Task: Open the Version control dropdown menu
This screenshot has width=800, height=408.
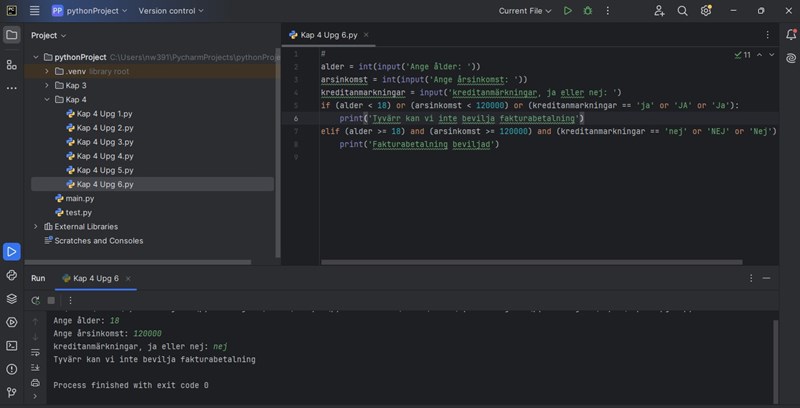Action: (170, 11)
